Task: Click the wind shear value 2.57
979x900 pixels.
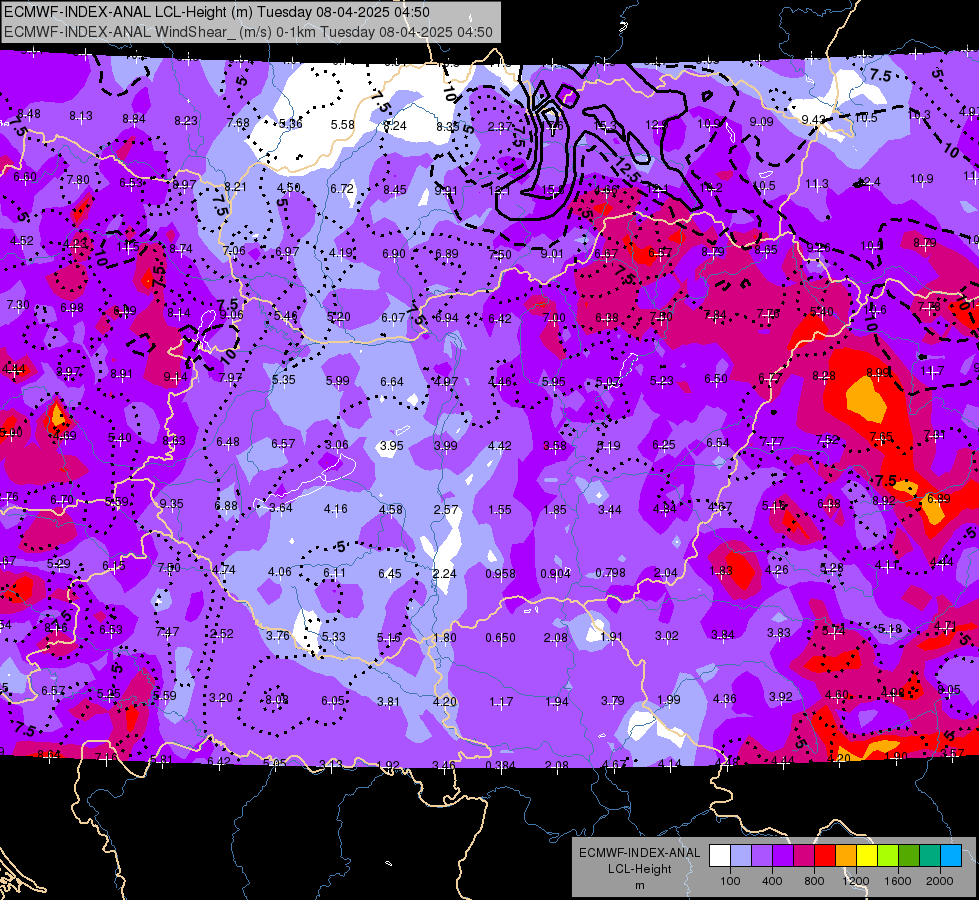Action: 446,510
